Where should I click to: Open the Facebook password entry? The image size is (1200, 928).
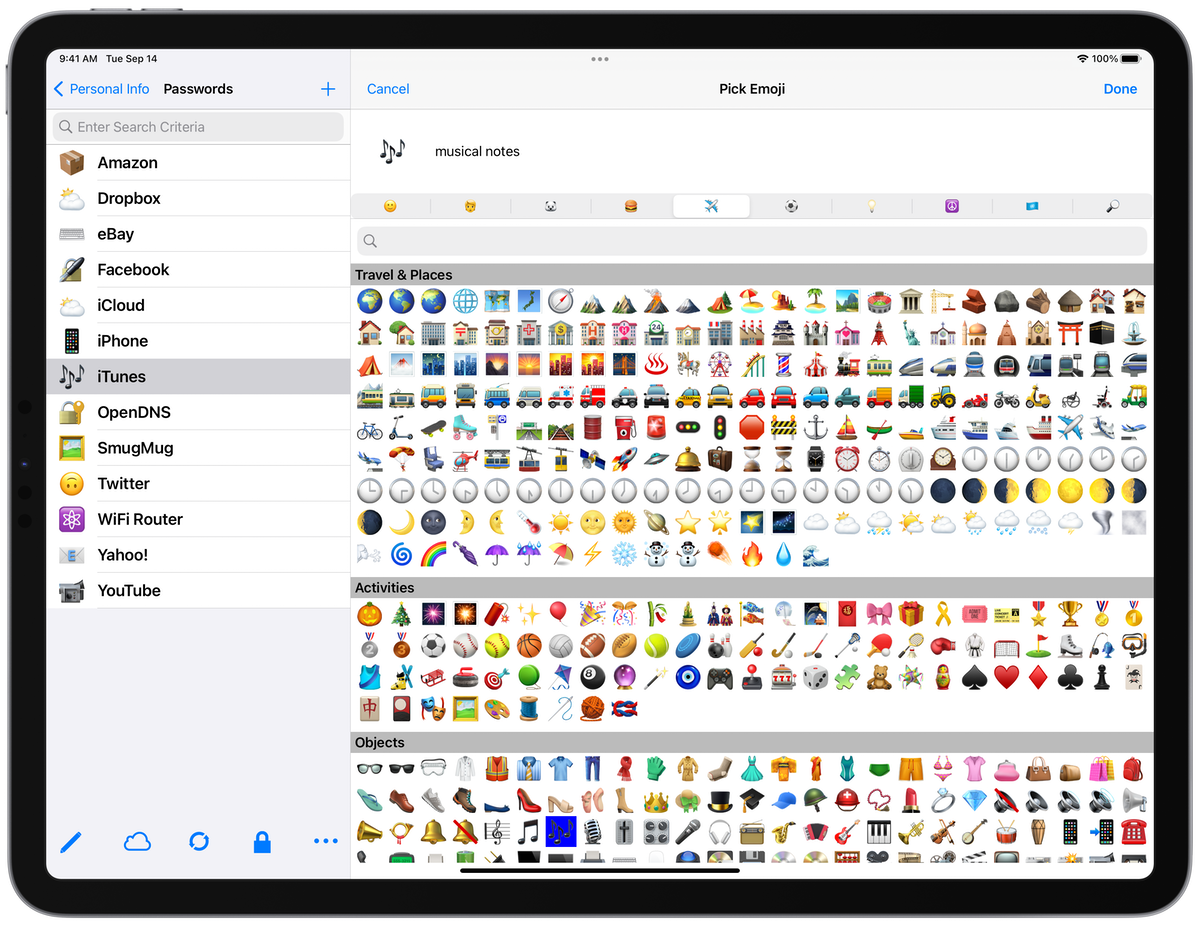tap(198, 270)
